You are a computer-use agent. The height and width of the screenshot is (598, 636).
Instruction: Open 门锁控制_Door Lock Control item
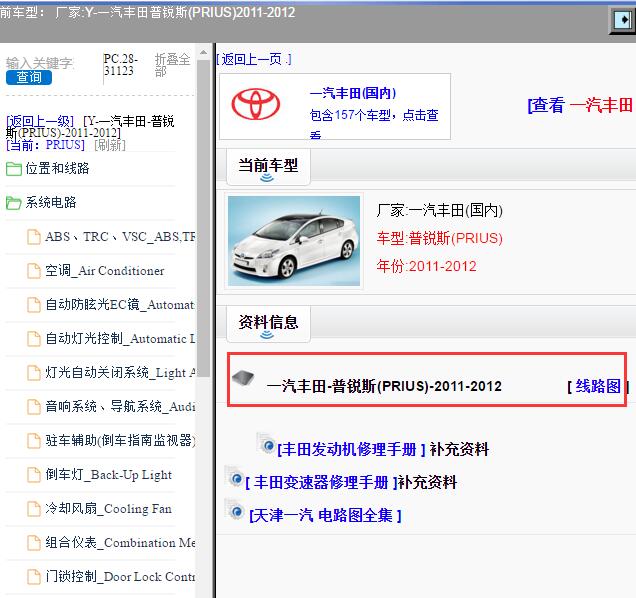tap(120, 576)
